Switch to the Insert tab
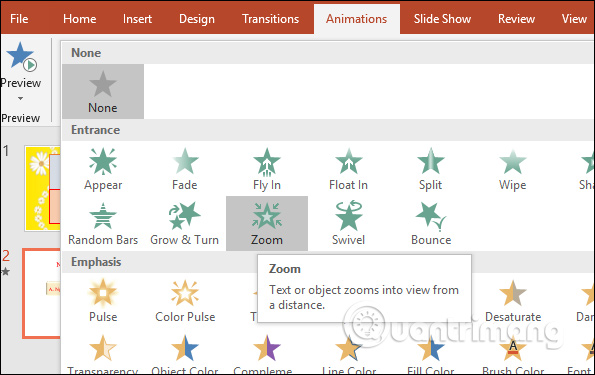The height and width of the screenshot is (375, 595). tap(137, 19)
